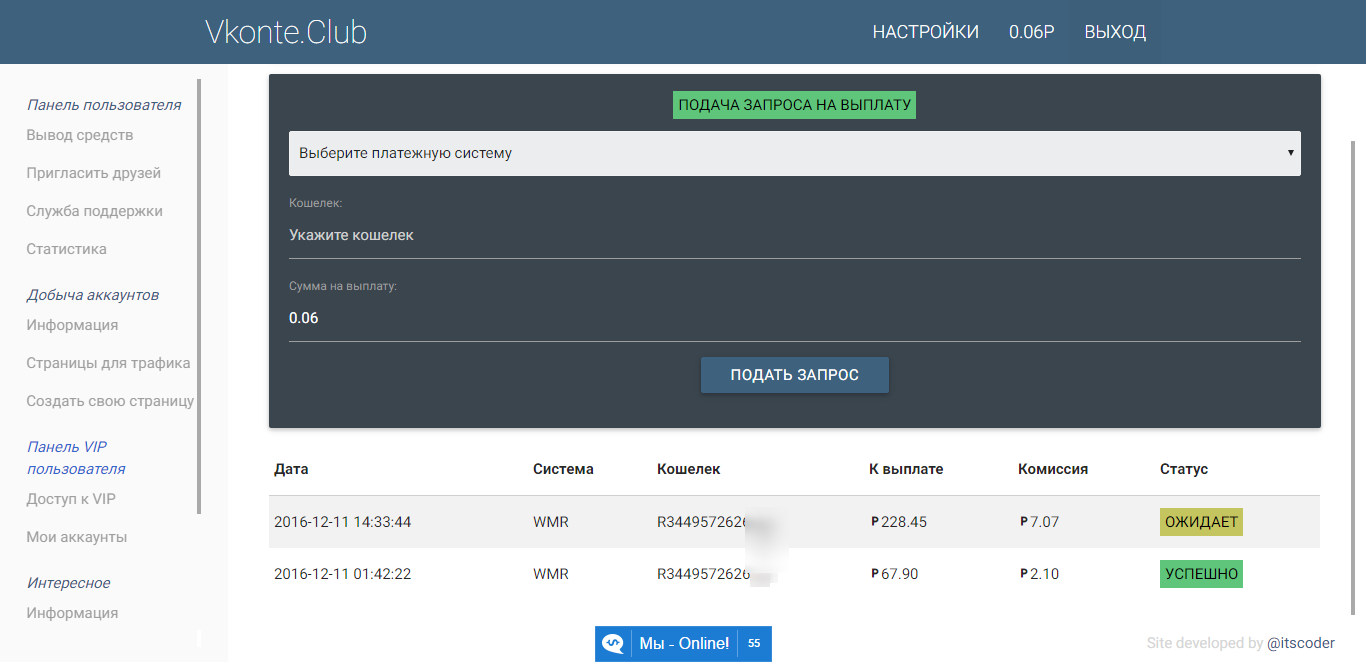This screenshot has width=1366, height=662.
Task: Click the wallet input field
Action: [795, 236]
